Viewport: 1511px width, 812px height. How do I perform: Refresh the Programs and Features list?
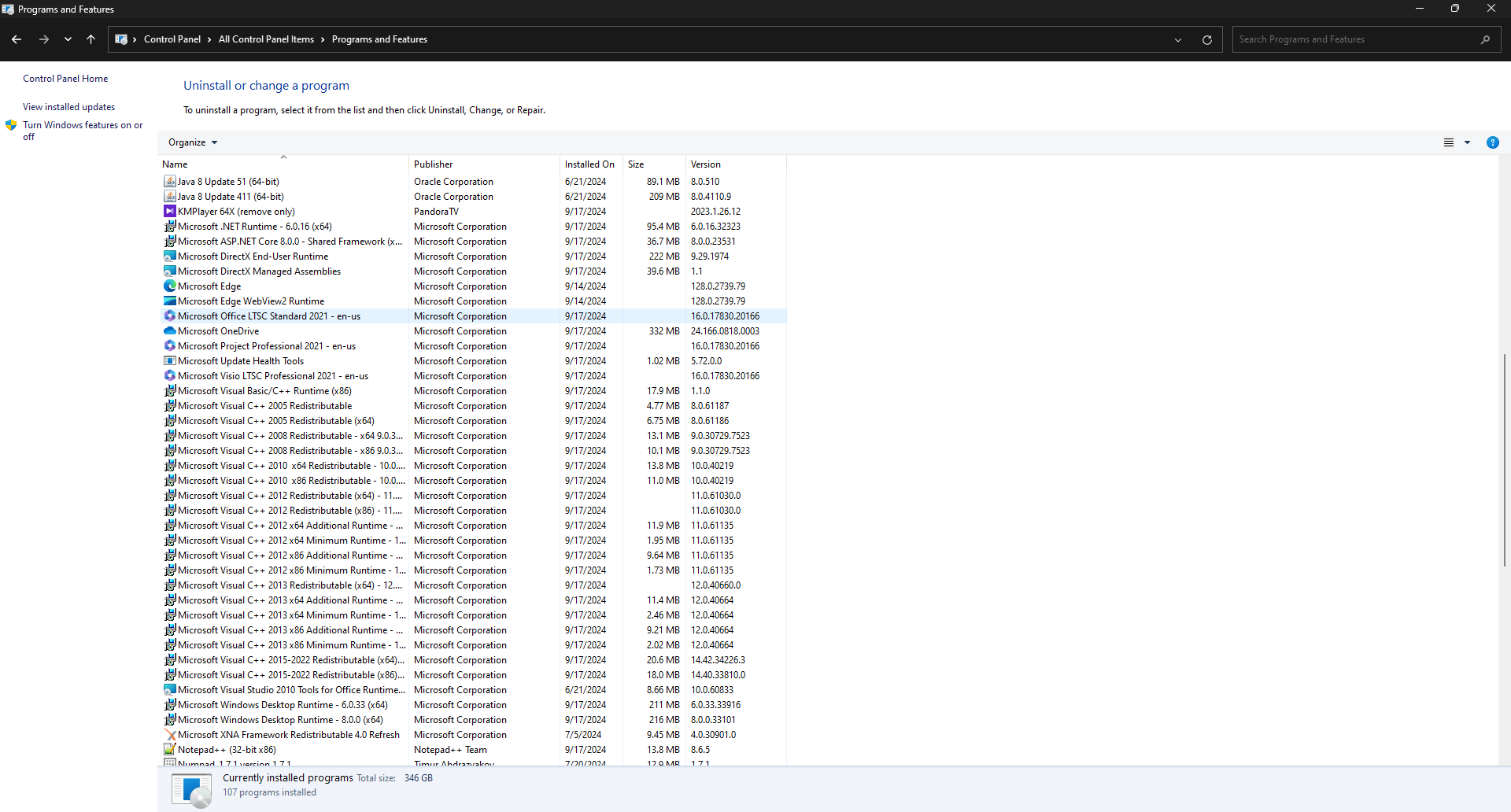pos(1206,39)
